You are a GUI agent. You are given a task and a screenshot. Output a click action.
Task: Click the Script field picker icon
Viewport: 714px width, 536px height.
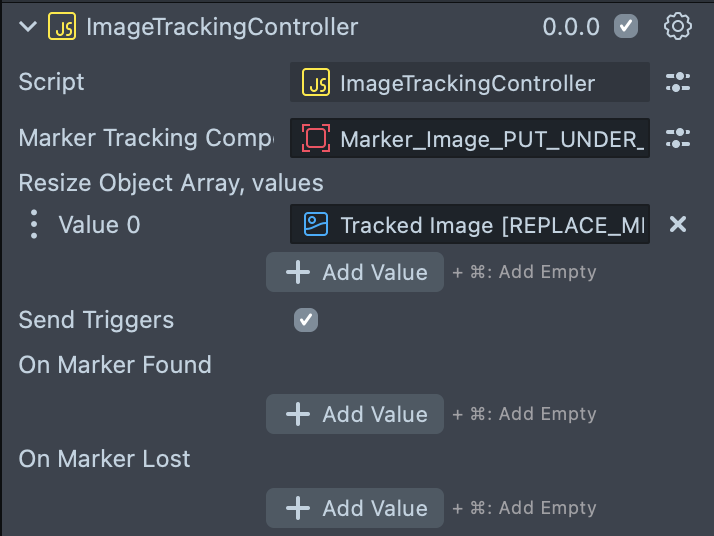678,83
